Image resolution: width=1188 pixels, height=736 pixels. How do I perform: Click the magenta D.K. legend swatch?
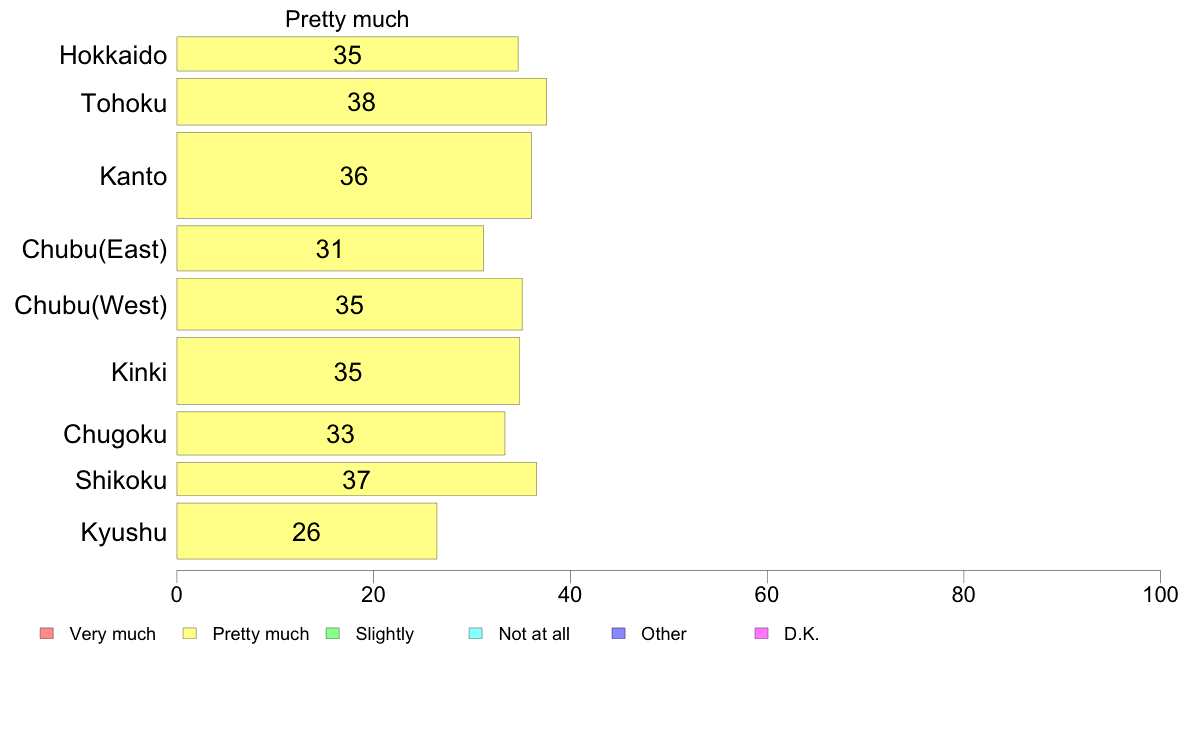(x=761, y=633)
